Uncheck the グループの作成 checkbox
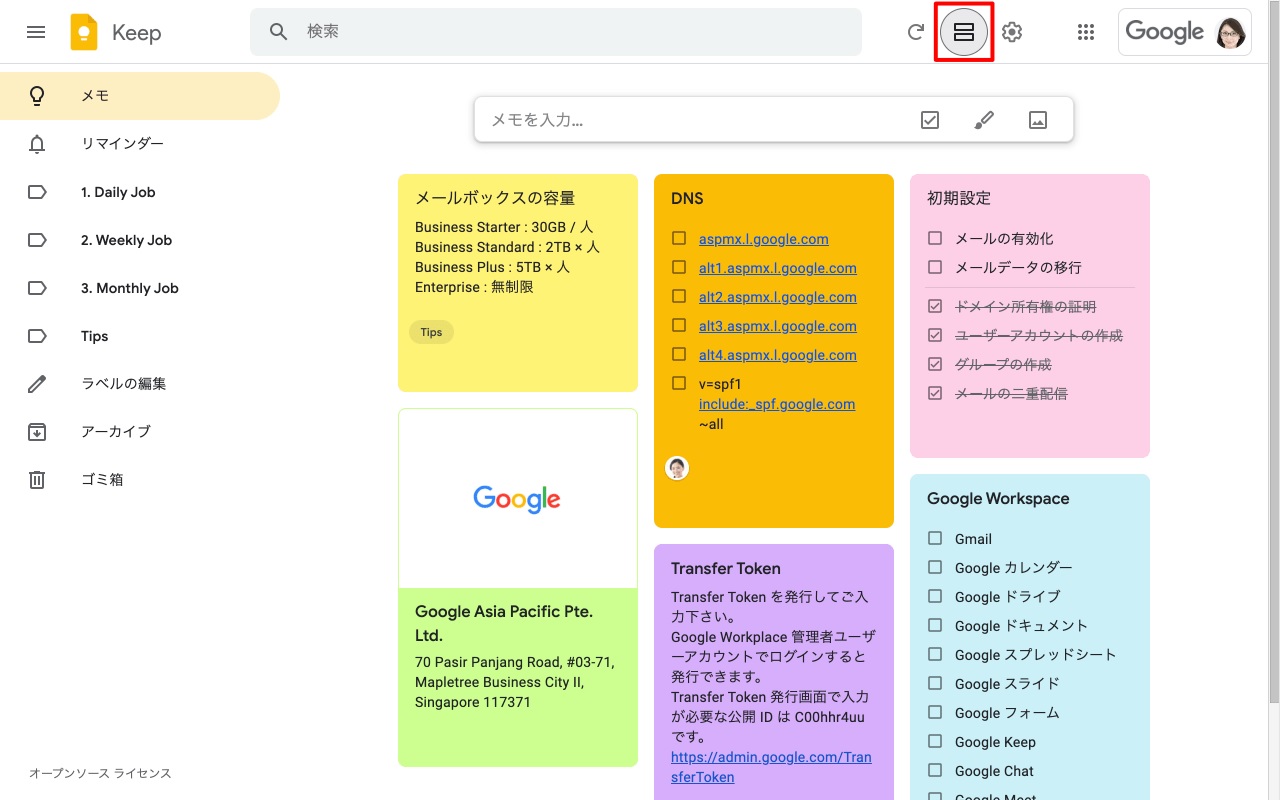The width and height of the screenshot is (1280, 800). (x=935, y=365)
